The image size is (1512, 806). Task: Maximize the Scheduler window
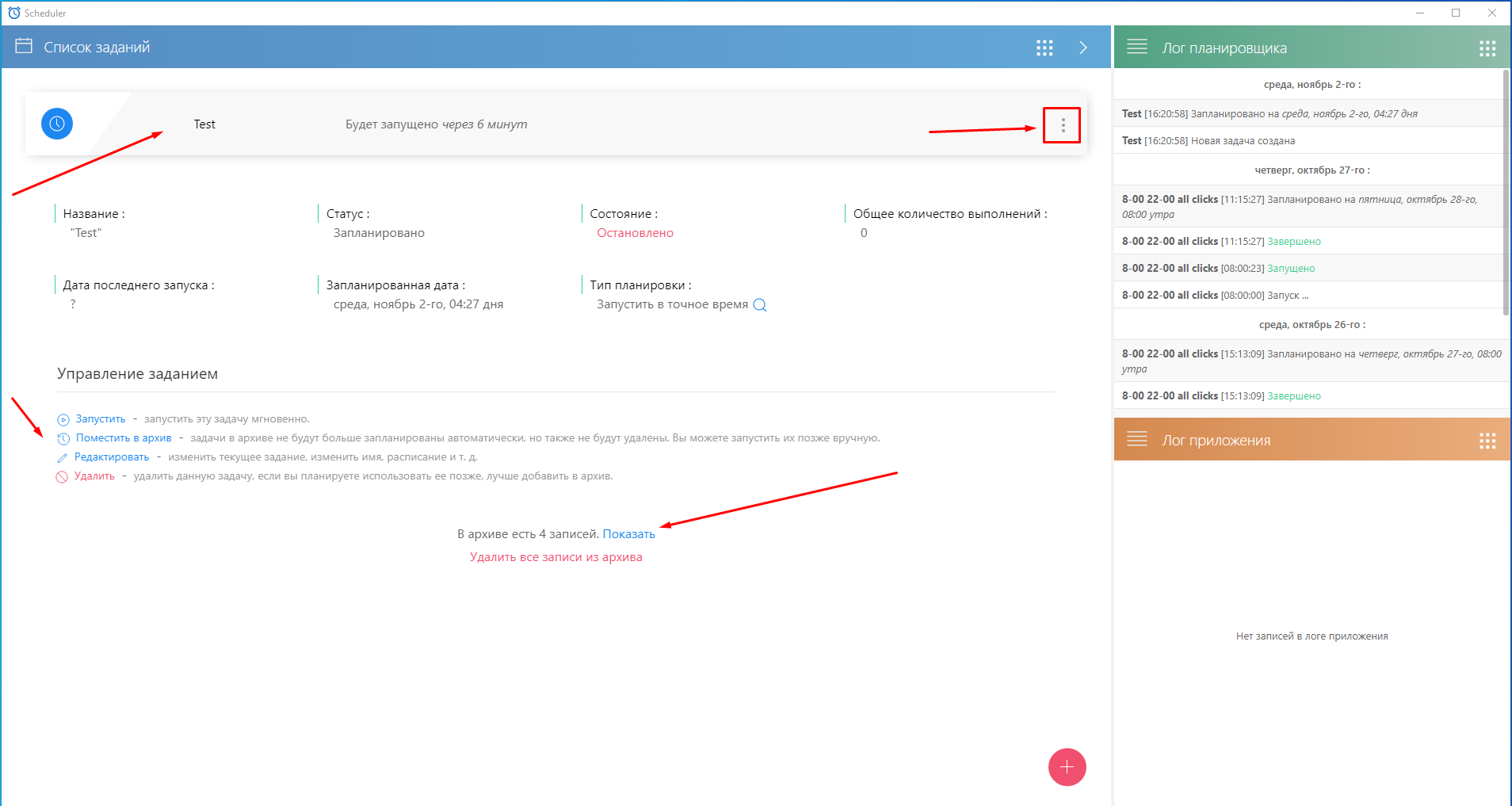click(x=1456, y=13)
